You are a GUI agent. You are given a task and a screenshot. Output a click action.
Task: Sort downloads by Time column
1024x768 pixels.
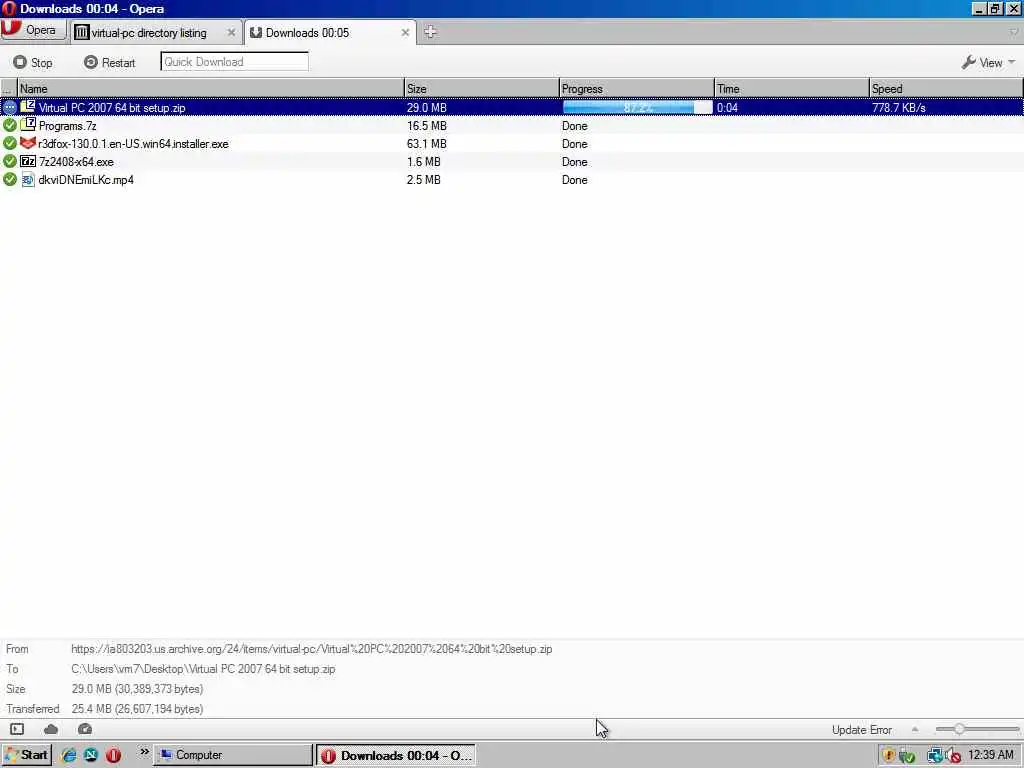[x=792, y=88]
